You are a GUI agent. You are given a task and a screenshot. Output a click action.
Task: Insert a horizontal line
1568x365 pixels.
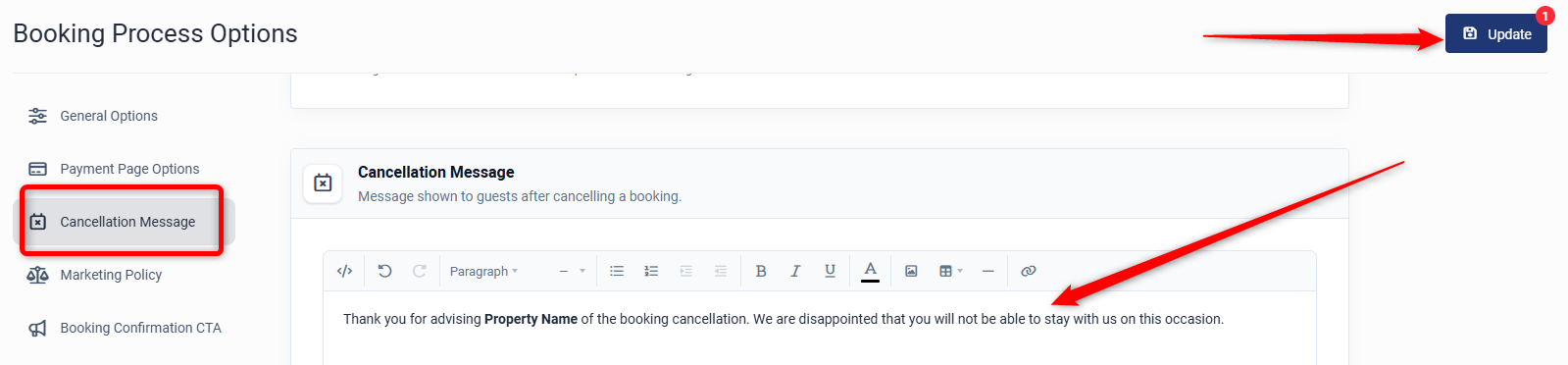click(987, 271)
